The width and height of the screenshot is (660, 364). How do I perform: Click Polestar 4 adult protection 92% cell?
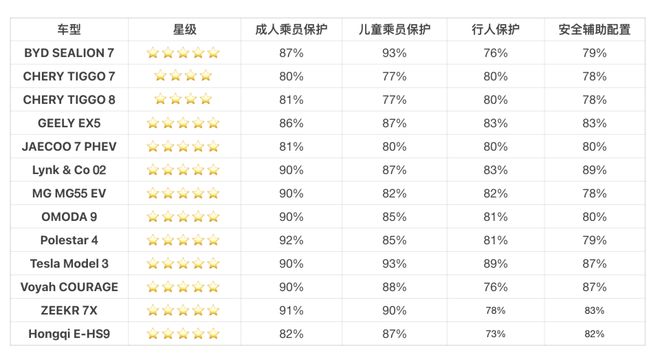click(291, 240)
